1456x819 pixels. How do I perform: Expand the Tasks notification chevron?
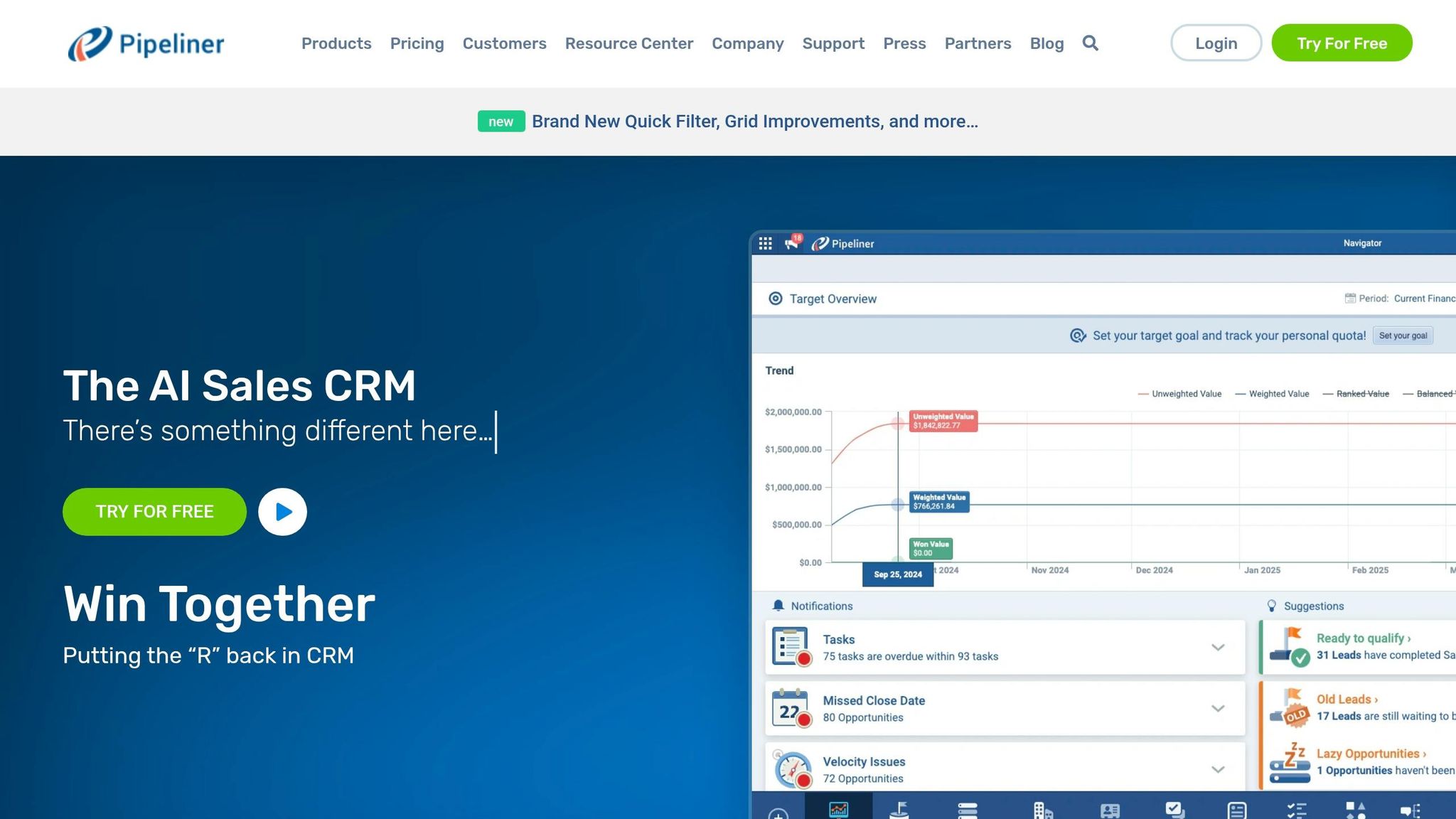[1218, 648]
